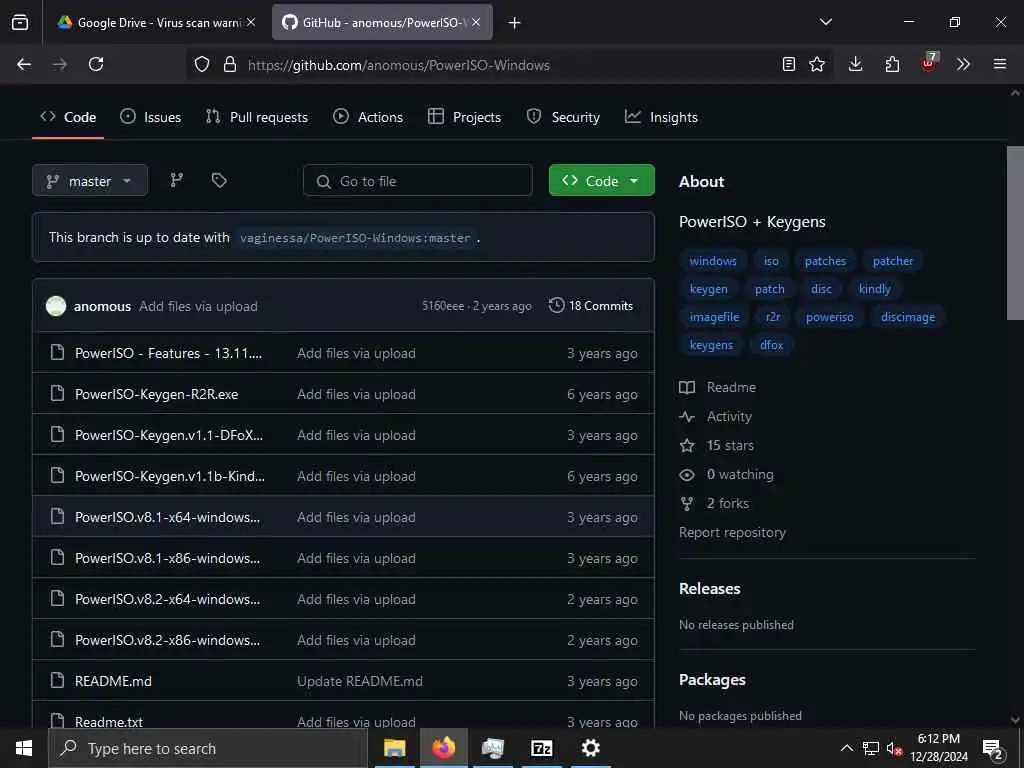Show hidden tray icons chevron

846,748
